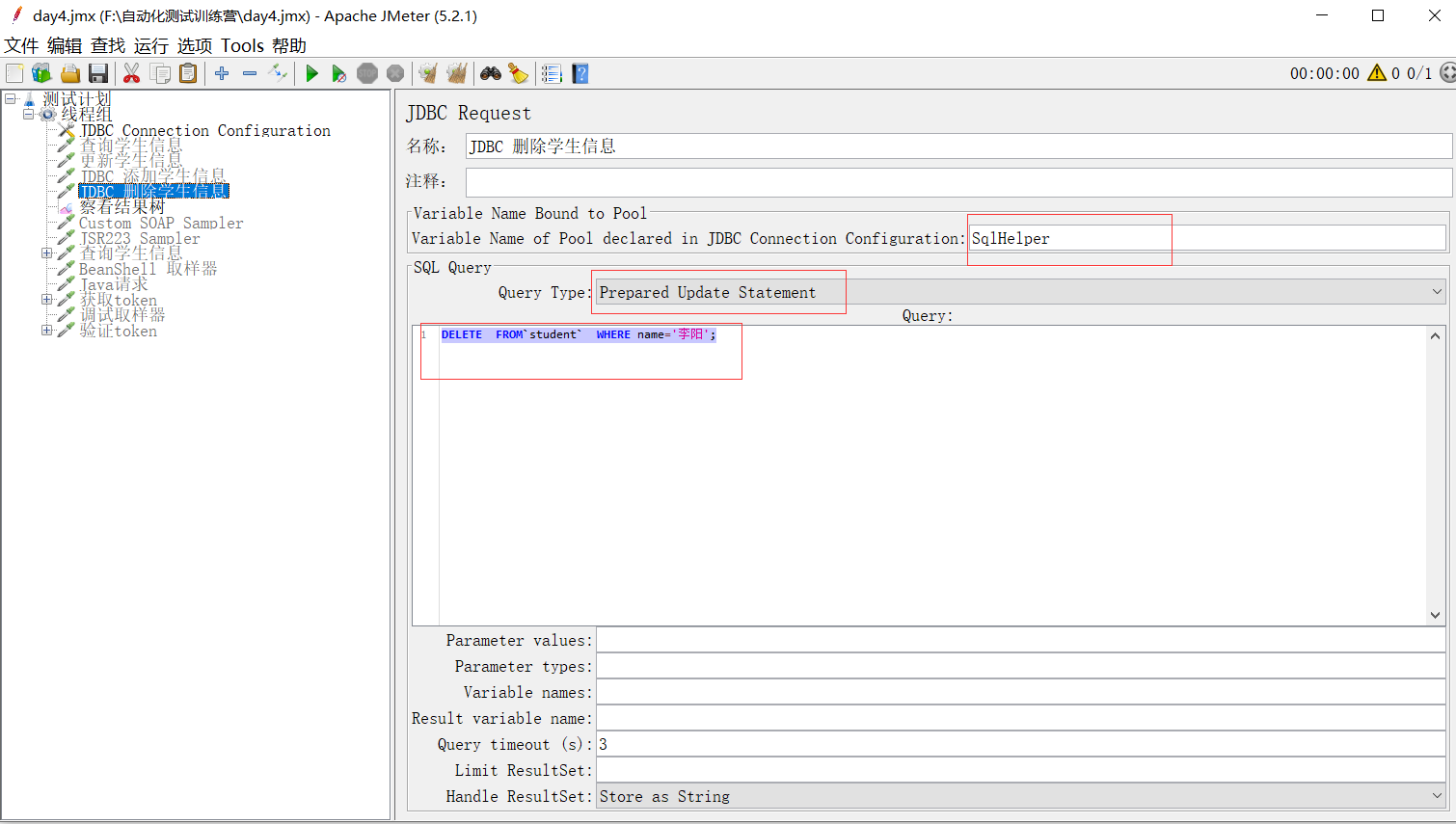Screen dimensions: 1456x824
Task: Click the elapsed time 00:00:00 readout
Action: (x=1325, y=73)
